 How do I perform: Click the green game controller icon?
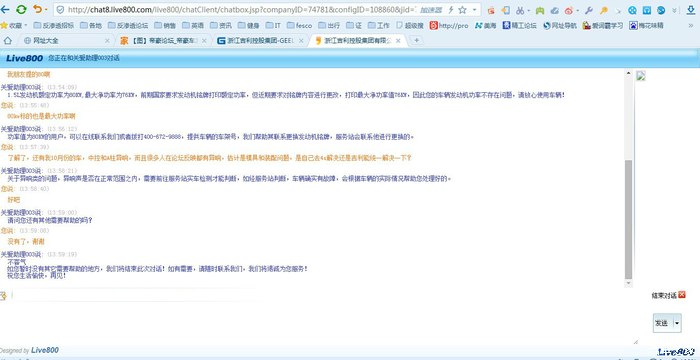[x=540, y=10]
